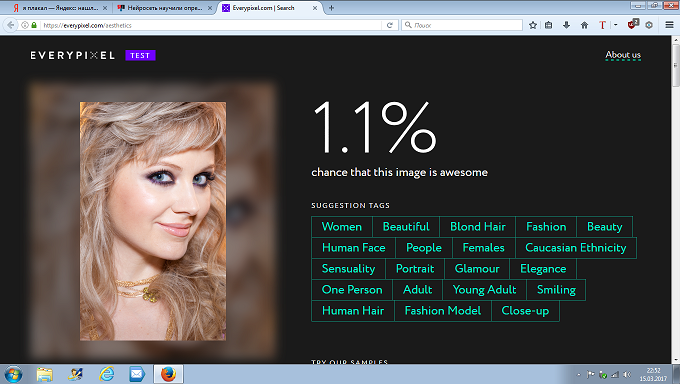Click the browser back arrow button
Screen dimensions: 680x384
[x=10, y=25]
